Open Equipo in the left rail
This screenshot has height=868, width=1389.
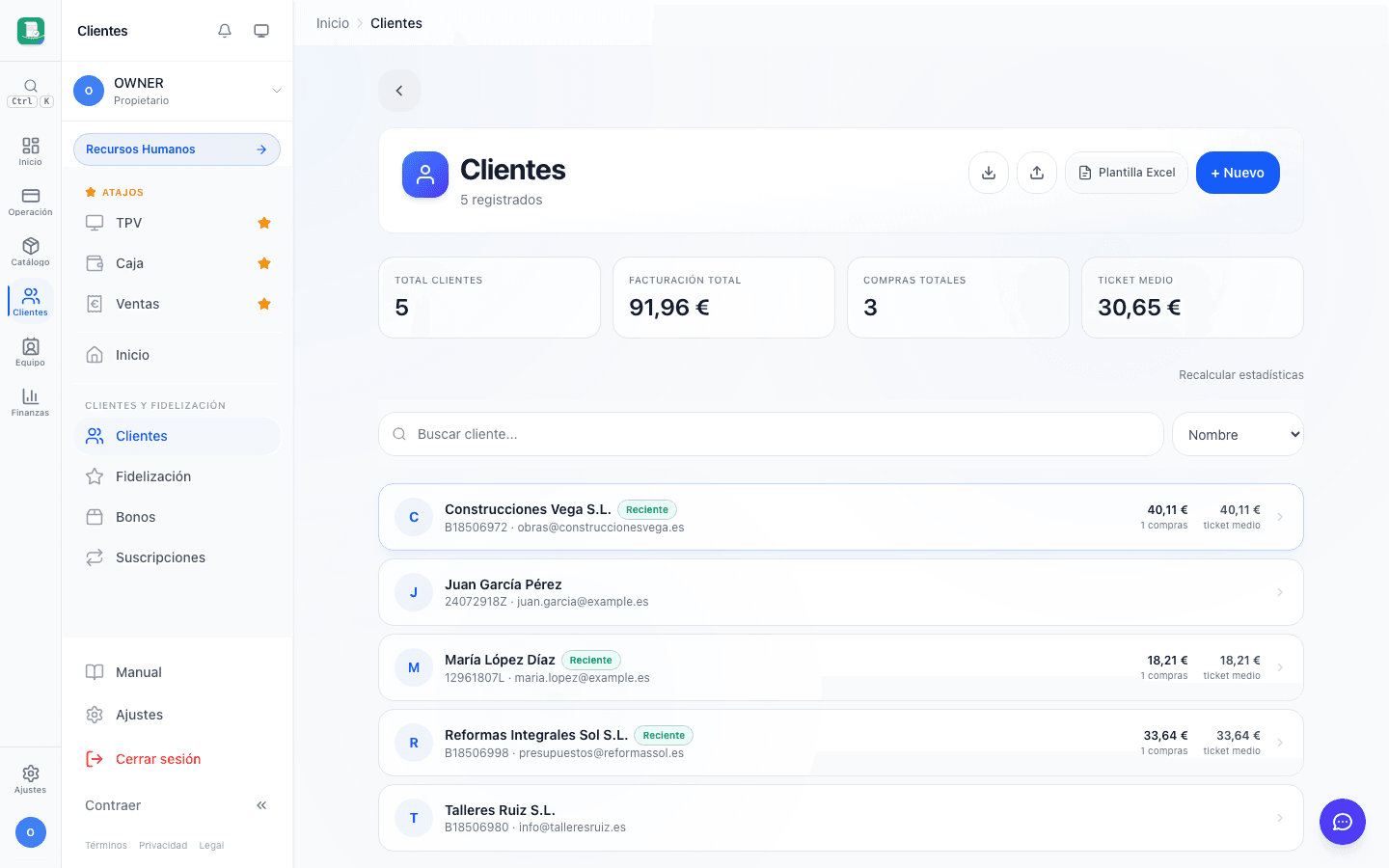(x=31, y=352)
